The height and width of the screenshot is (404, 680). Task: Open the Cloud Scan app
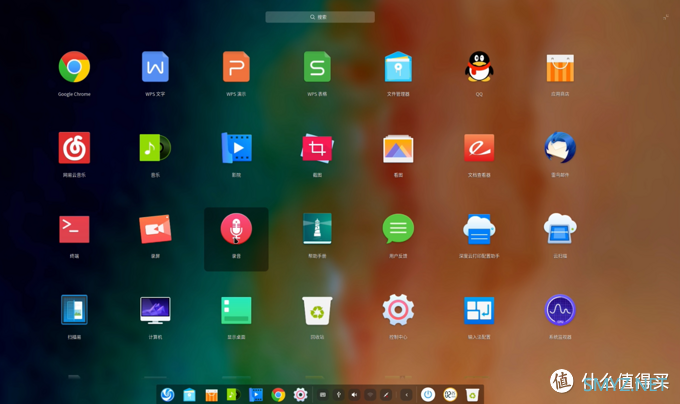pyautogui.click(x=560, y=229)
